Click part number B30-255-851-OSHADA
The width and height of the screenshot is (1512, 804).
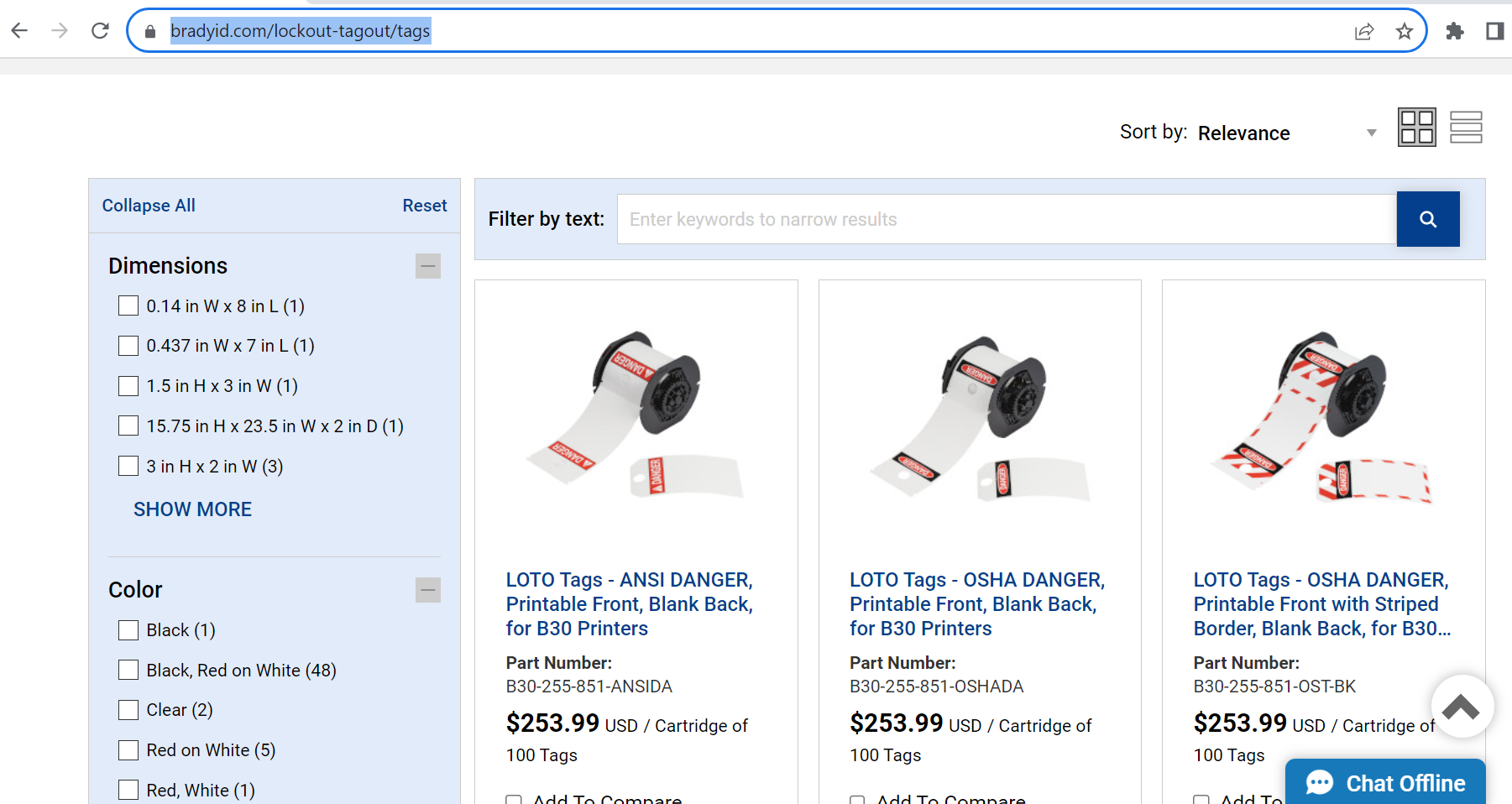pos(937,687)
